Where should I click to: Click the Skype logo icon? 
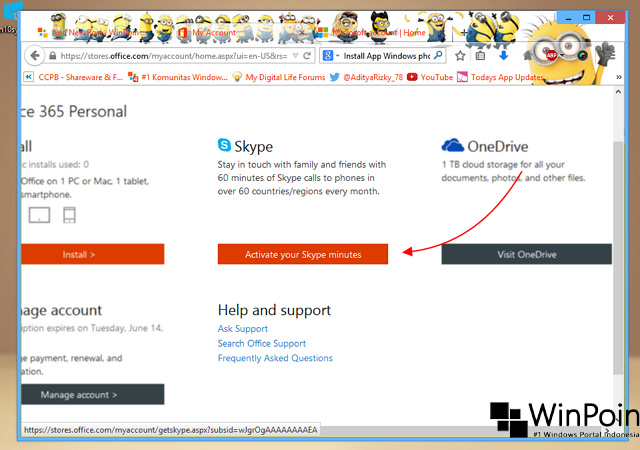coord(224,145)
